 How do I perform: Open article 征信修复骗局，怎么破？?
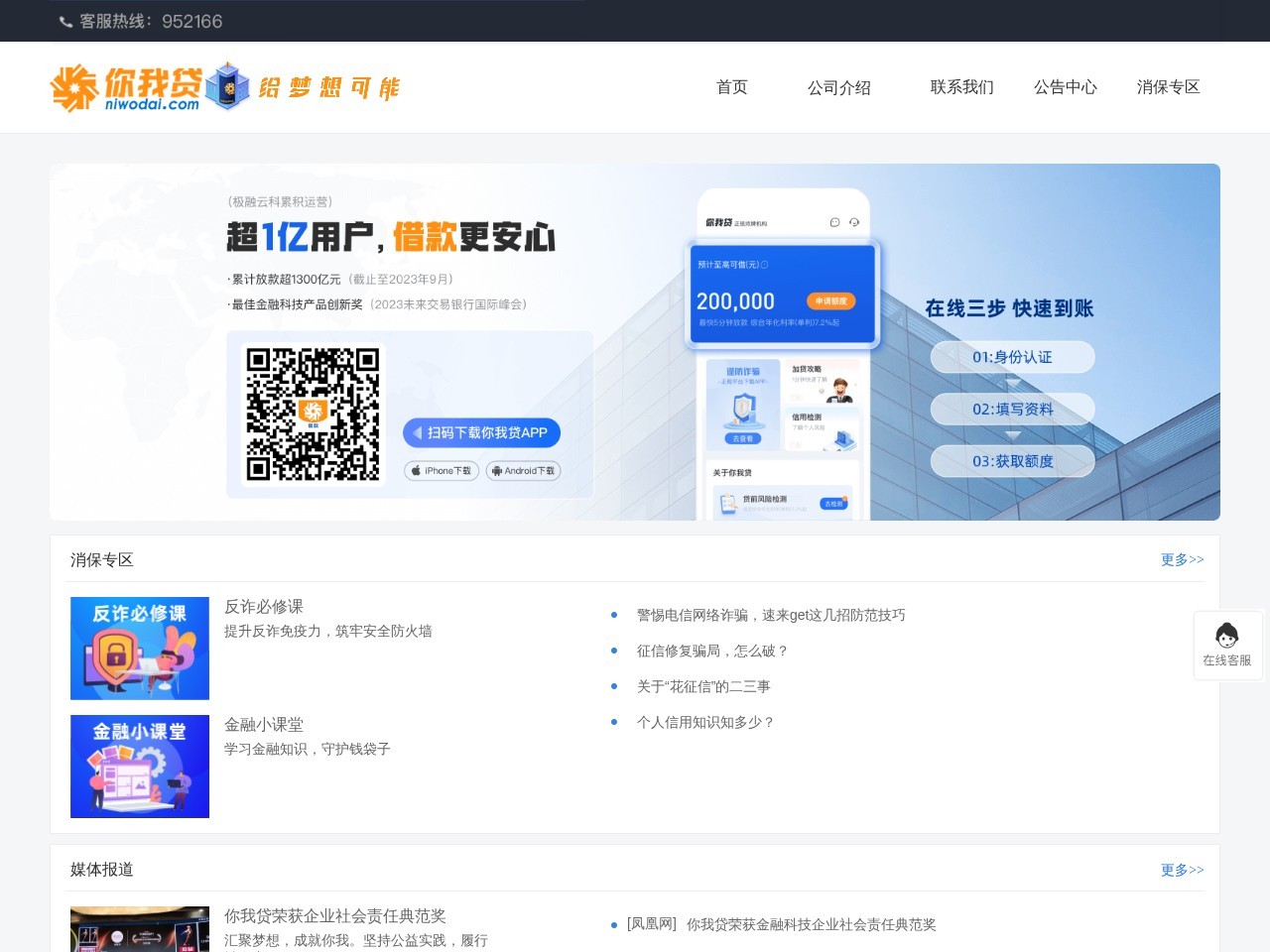click(x=712, y=651)
